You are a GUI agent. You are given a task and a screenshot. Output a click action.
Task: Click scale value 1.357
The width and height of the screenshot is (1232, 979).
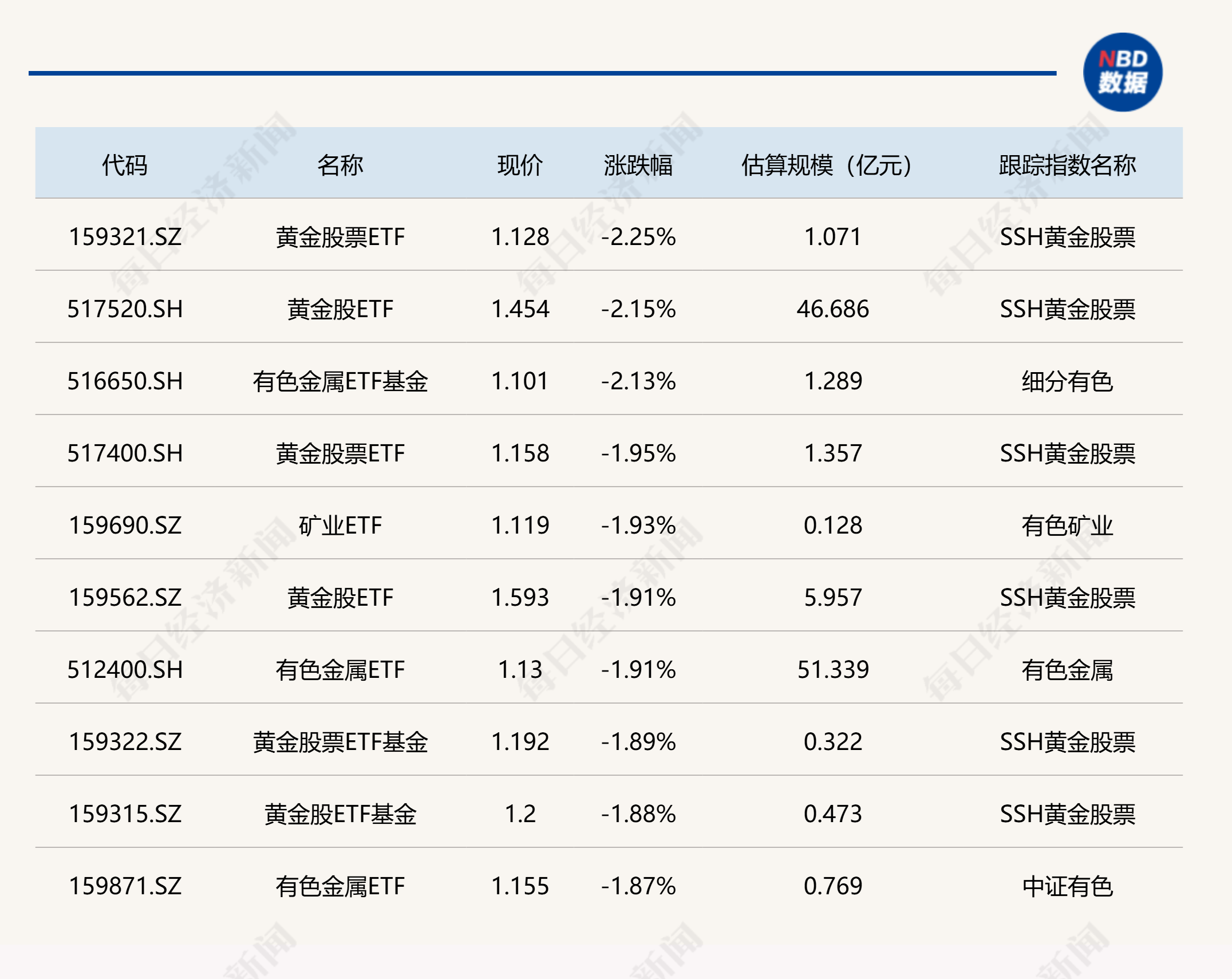click(x=833, y=453)
